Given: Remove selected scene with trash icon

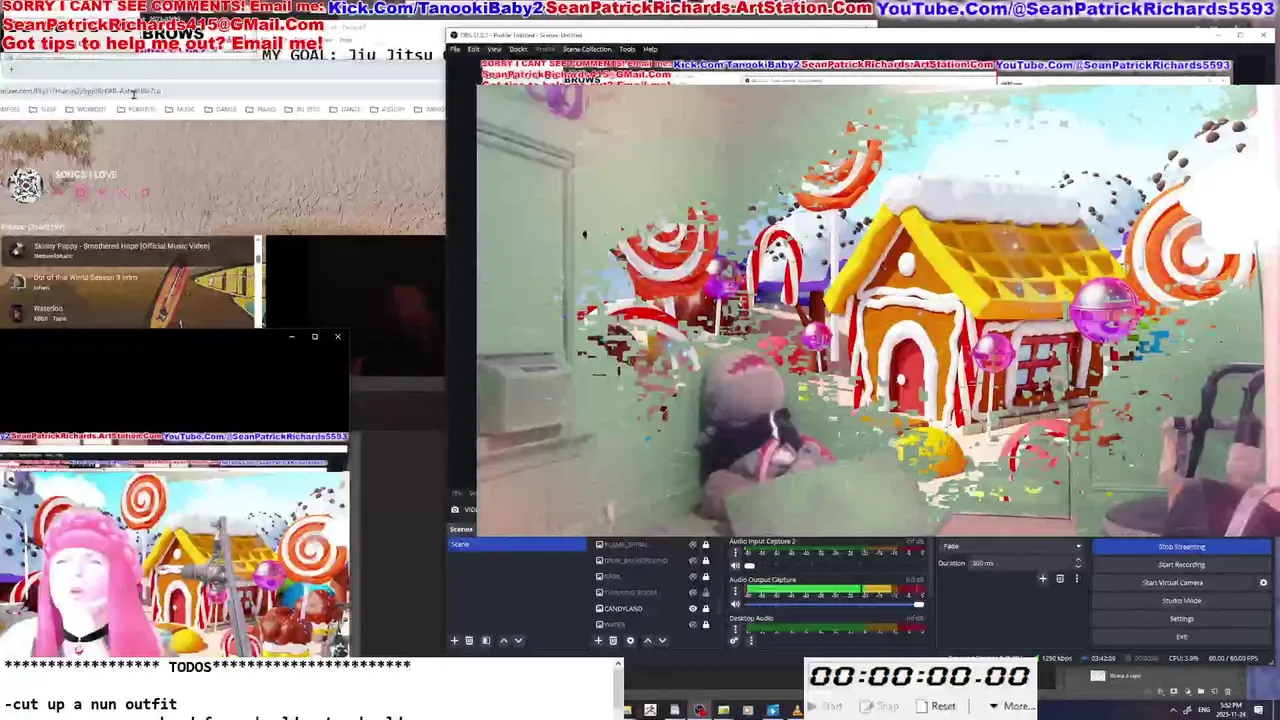Looking at the screenshot, I should click(469, 641).
